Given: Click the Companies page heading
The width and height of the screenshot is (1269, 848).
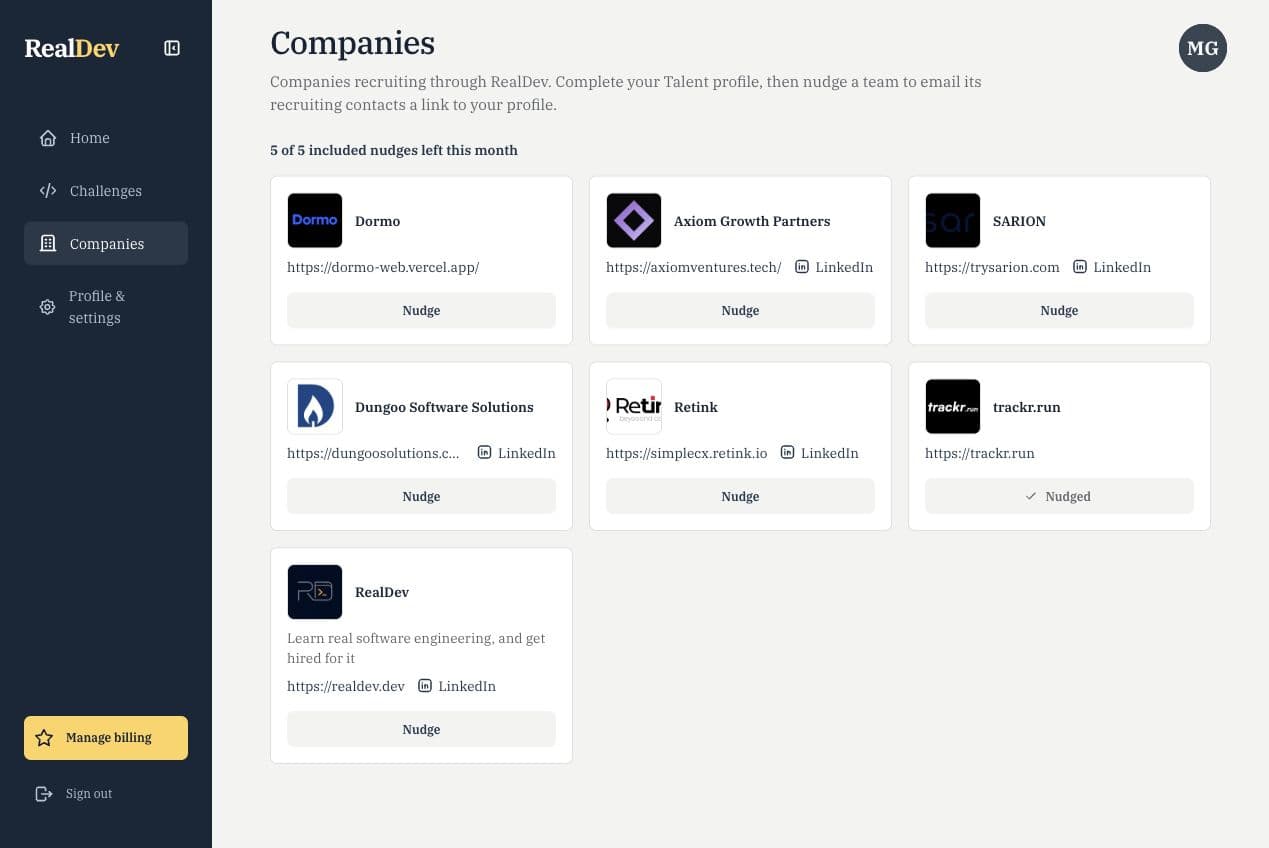Looking at the screenshot, I should tap(353, 43).
